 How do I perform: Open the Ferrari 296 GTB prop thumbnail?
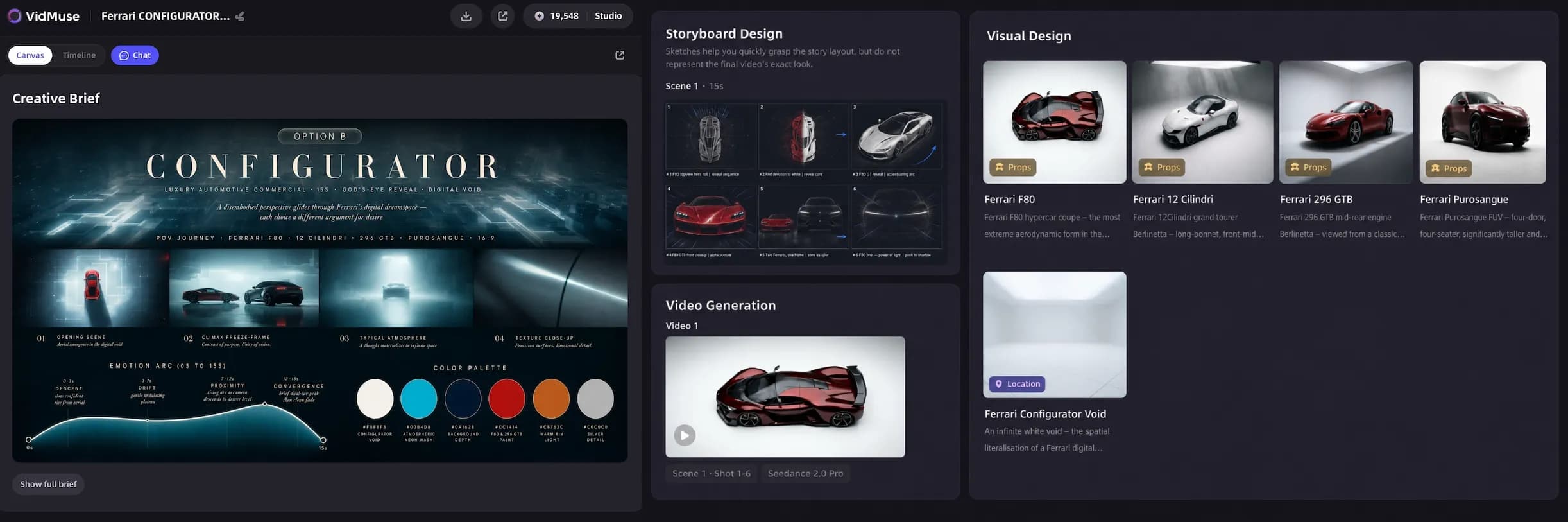(x=1345, y=122)
